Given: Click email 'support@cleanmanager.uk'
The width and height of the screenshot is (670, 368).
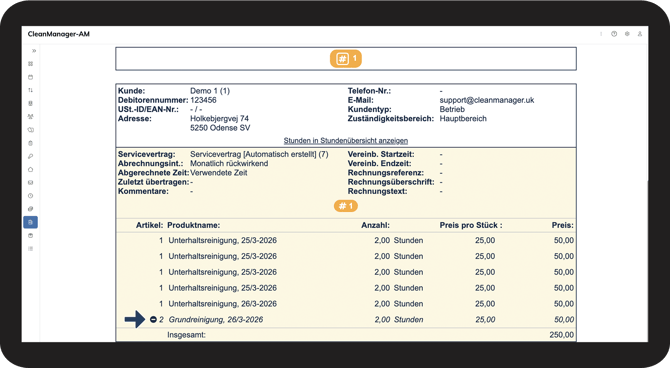Looking at the screenshot, I should coord(487,100).
